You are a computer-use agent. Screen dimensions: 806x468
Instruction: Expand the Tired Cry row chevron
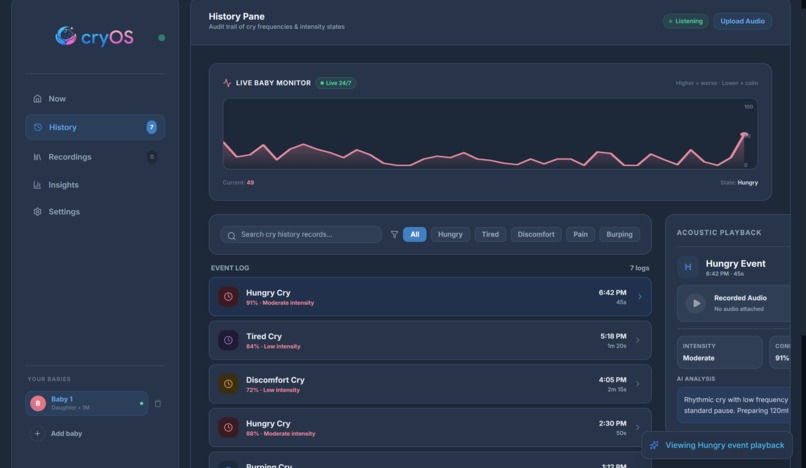[x=638, y=340]
